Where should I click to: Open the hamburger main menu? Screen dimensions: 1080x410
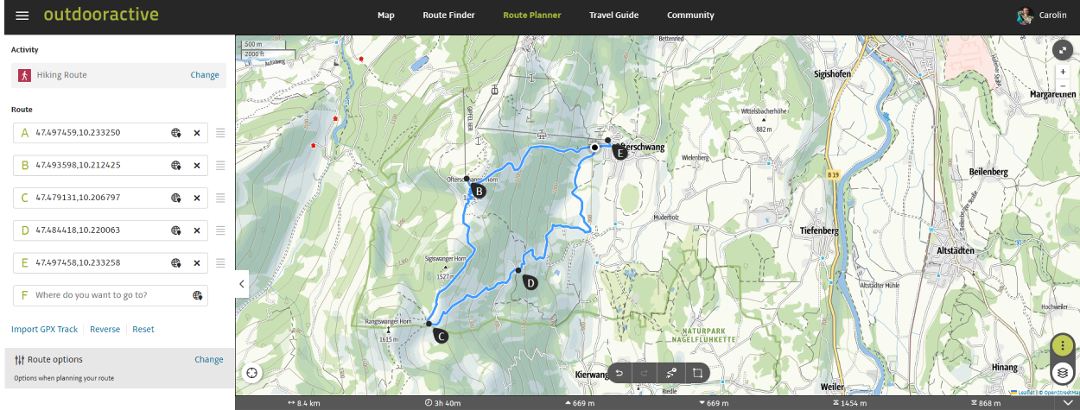[22, 15]
